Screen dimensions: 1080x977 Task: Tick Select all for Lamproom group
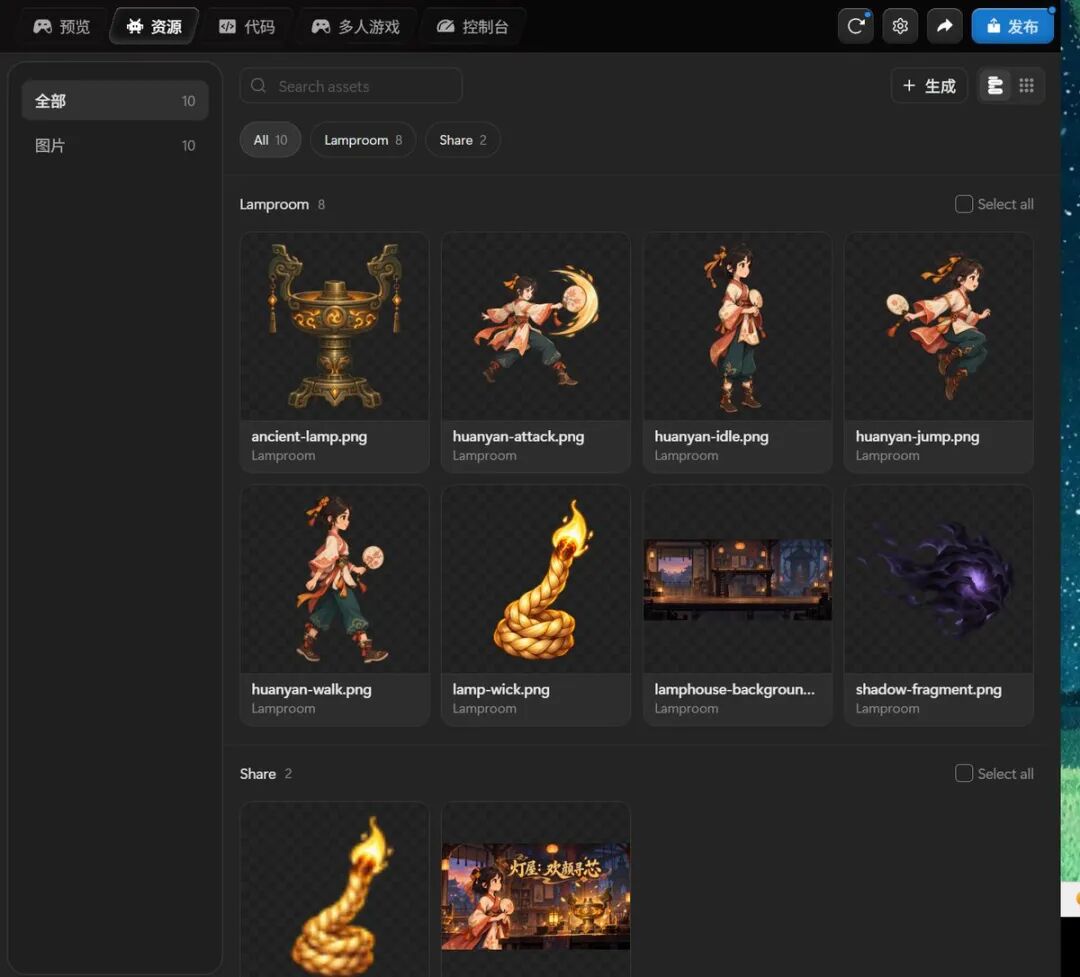[964, 204]
